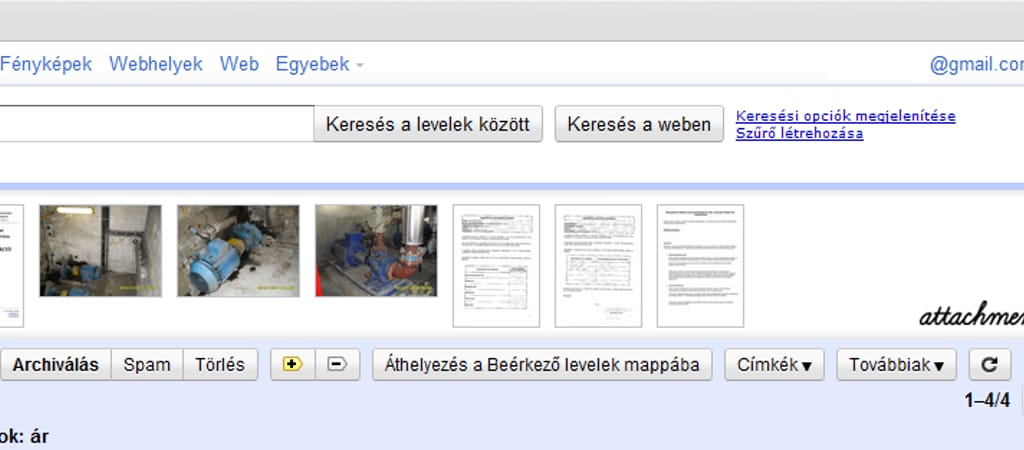Screen dimensions: 1024x450
Task: Archive messages with the Archiválás button
Action: pos(55,365)
